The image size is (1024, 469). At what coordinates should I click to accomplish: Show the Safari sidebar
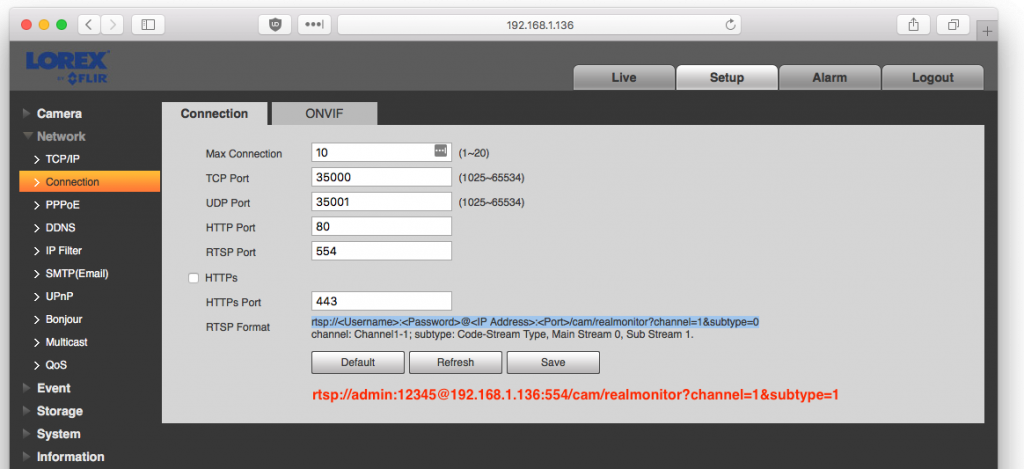click(x=148, y=25)
